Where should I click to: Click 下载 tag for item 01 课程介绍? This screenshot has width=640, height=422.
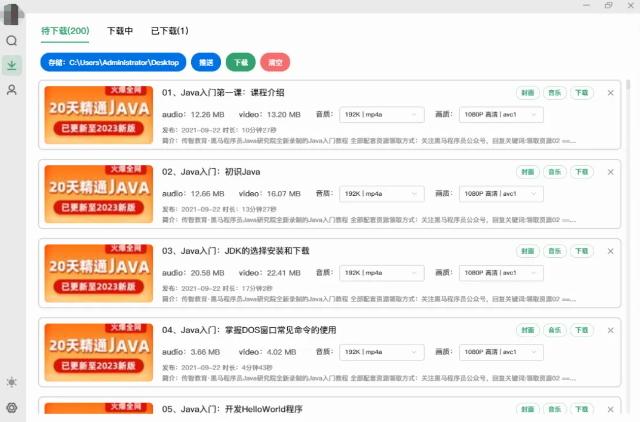tap(582, 93)
